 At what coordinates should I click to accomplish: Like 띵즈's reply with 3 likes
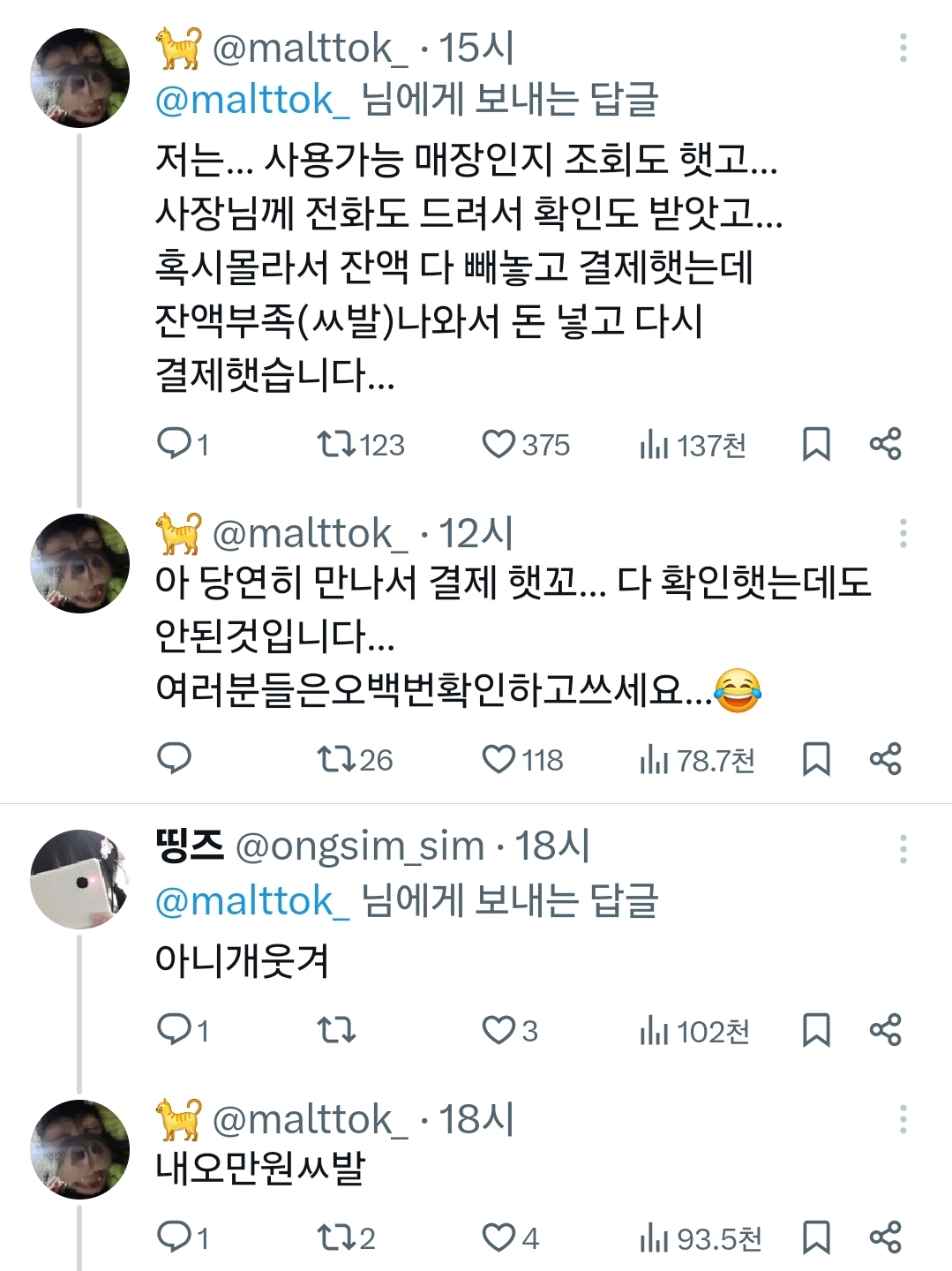pos(498,1030)
